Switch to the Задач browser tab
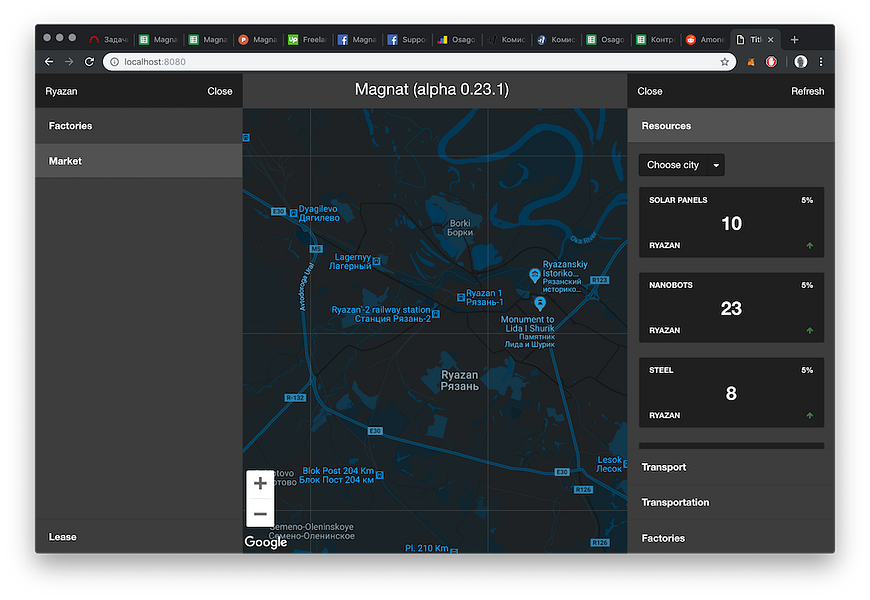Image resolution: width=870 pixels, height=600 pixels. [x=109, y=39]
